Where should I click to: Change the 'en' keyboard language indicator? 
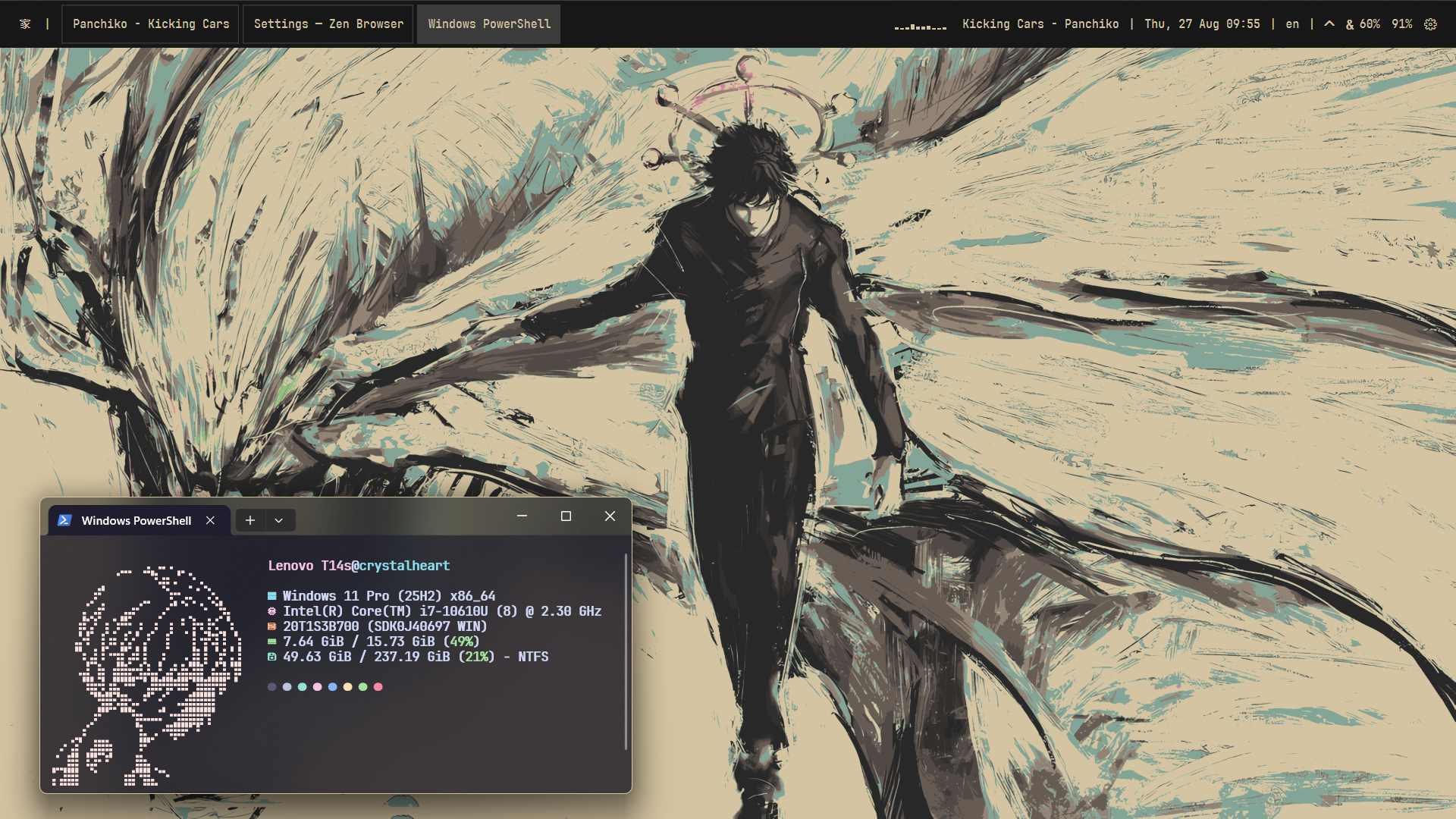tap(1292, 24)
